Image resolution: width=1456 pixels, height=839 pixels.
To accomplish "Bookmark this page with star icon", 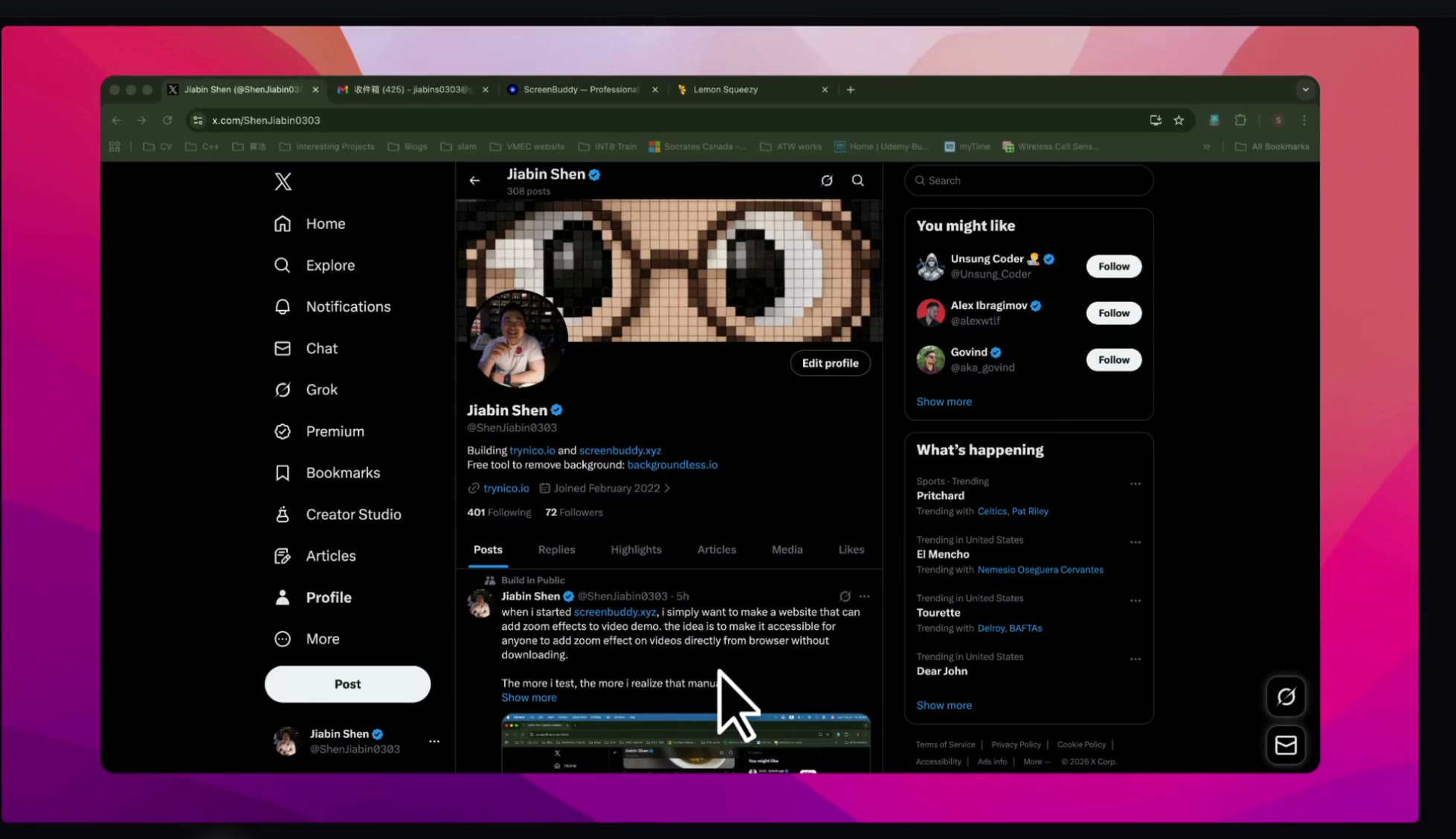I will point(1179,120).
